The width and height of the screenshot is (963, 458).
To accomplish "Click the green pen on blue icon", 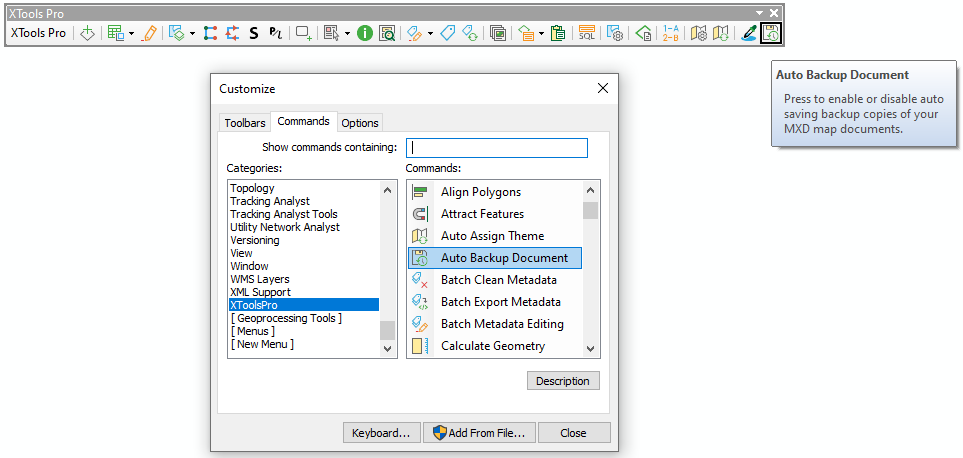I will pyautogui.click(x=749, y=33).
